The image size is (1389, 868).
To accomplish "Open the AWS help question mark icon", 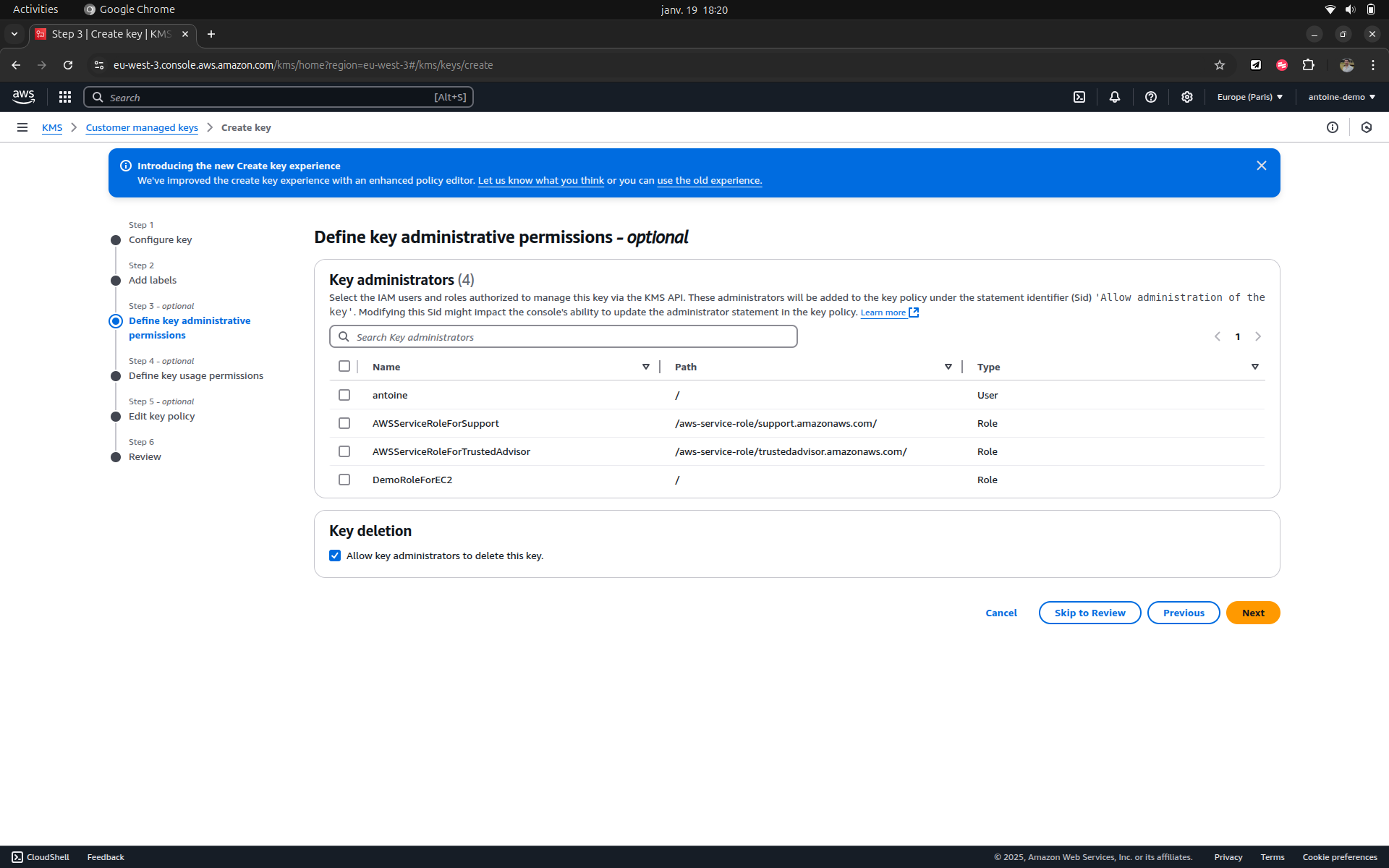I will click(x=1151, y=97).
